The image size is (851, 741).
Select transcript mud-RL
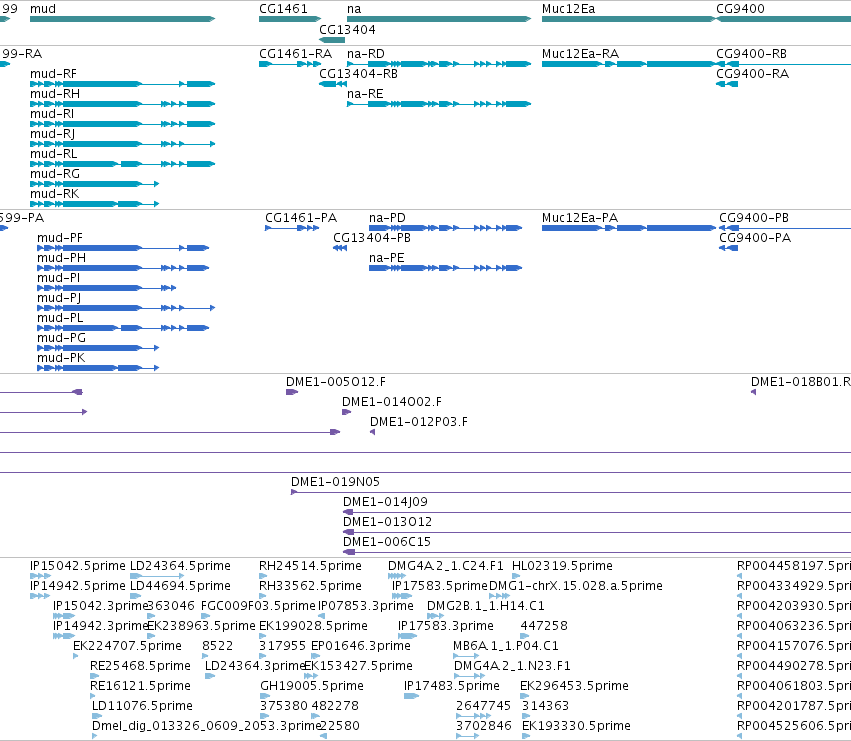(x=123, y=164)
